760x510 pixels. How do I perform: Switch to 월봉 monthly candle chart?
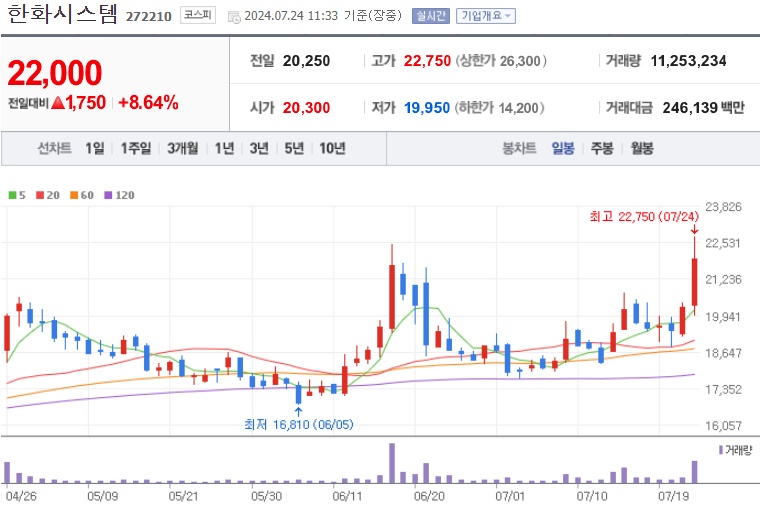pyautogui.click(x=642, y=148)
